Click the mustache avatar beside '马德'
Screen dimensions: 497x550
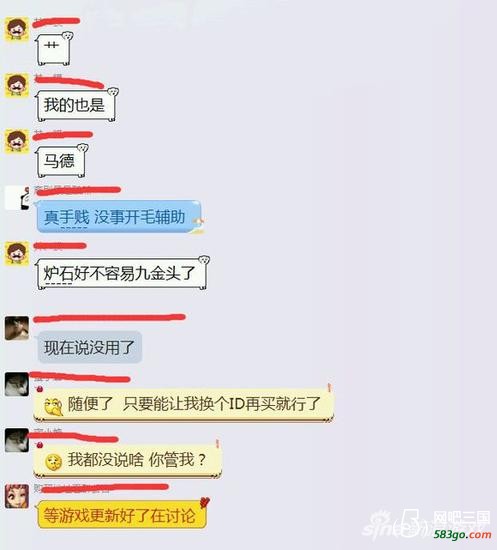16,141
